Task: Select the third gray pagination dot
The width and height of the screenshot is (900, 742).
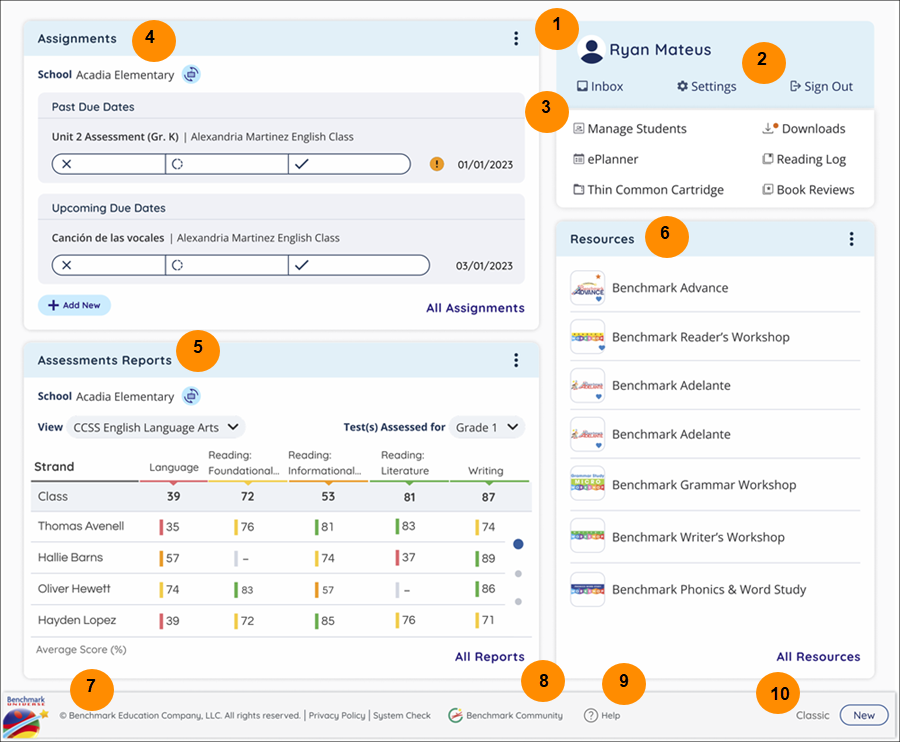Action: click(518, 602)
